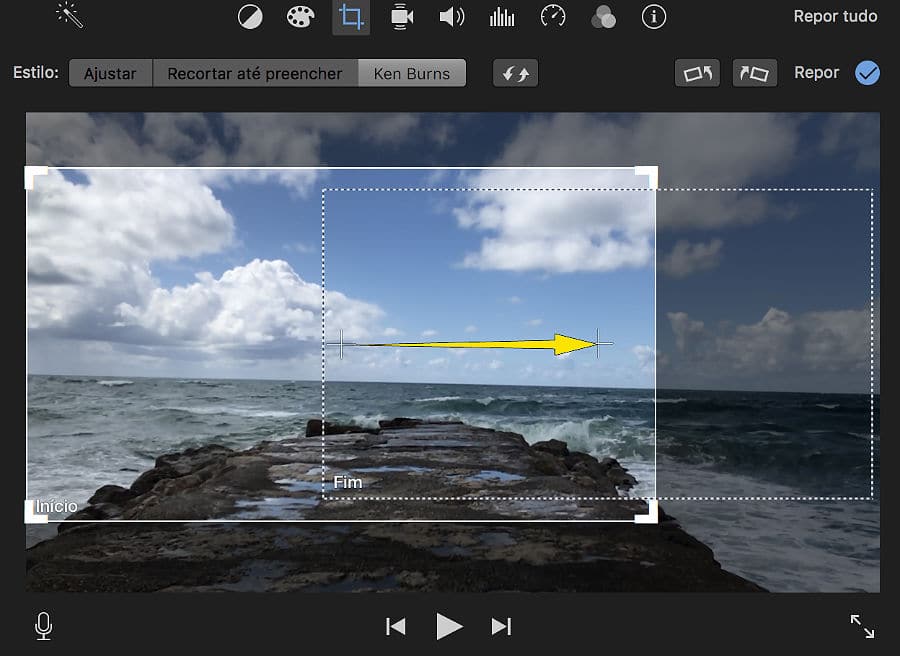Viewport: 900px width, 656px height.
Task: Open the speed gauge tool
Action: tap(553, 17)
